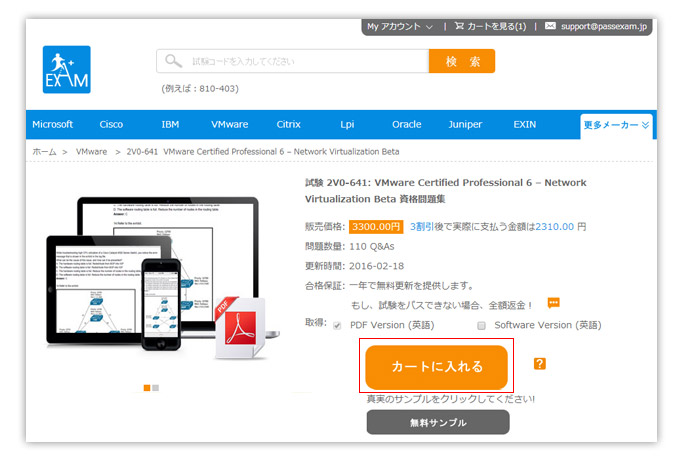Click the support@passexam.jp email link

[604, 26]
